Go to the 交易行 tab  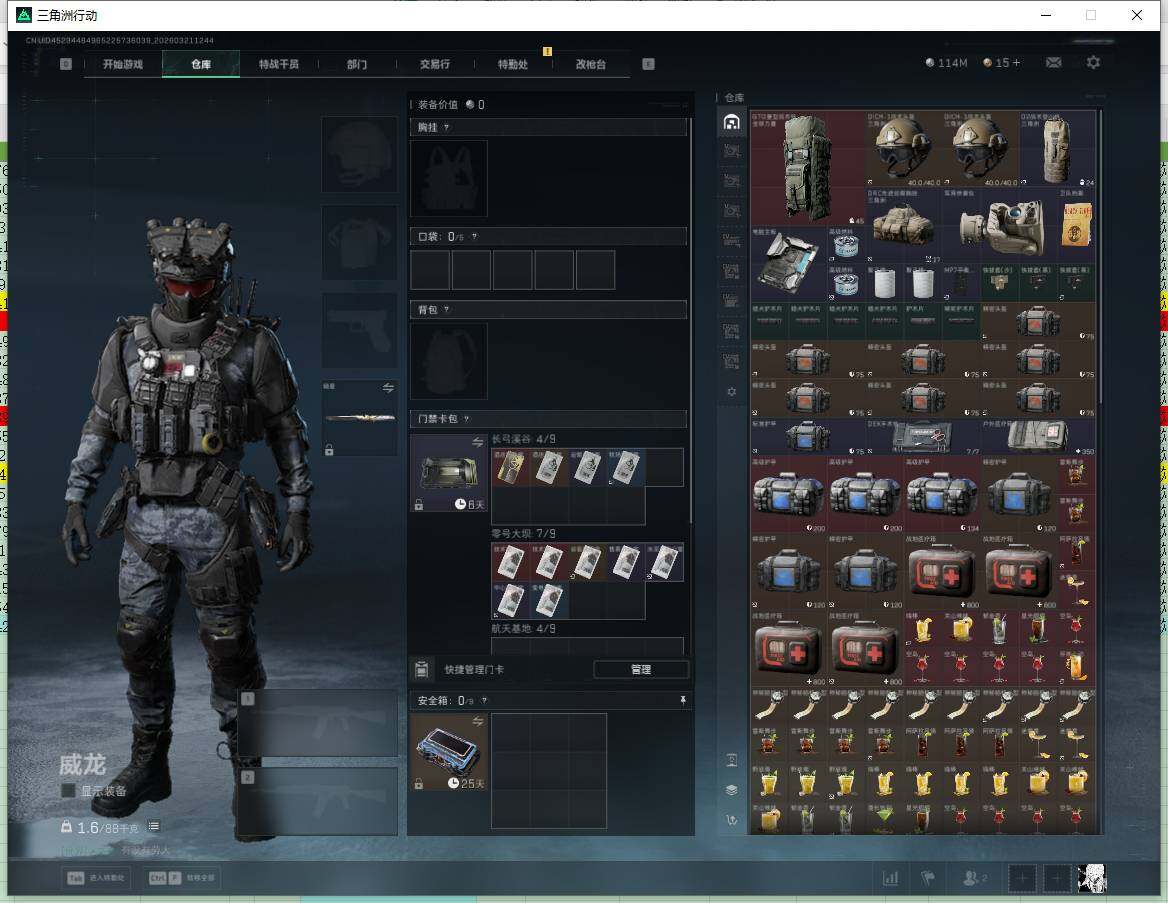435,64
